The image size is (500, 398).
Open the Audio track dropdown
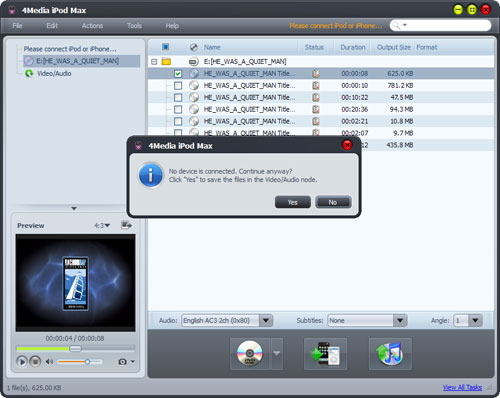point(266,321)
